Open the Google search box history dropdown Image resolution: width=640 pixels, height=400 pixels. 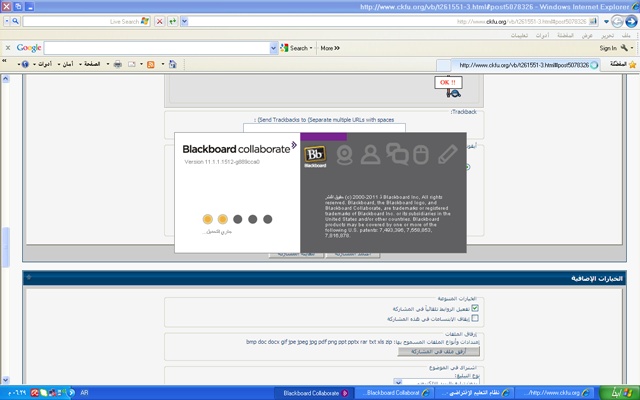point(273,48)
